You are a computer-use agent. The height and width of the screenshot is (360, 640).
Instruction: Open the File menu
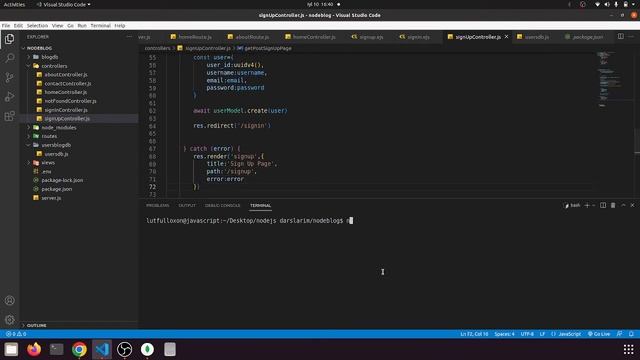6,25
